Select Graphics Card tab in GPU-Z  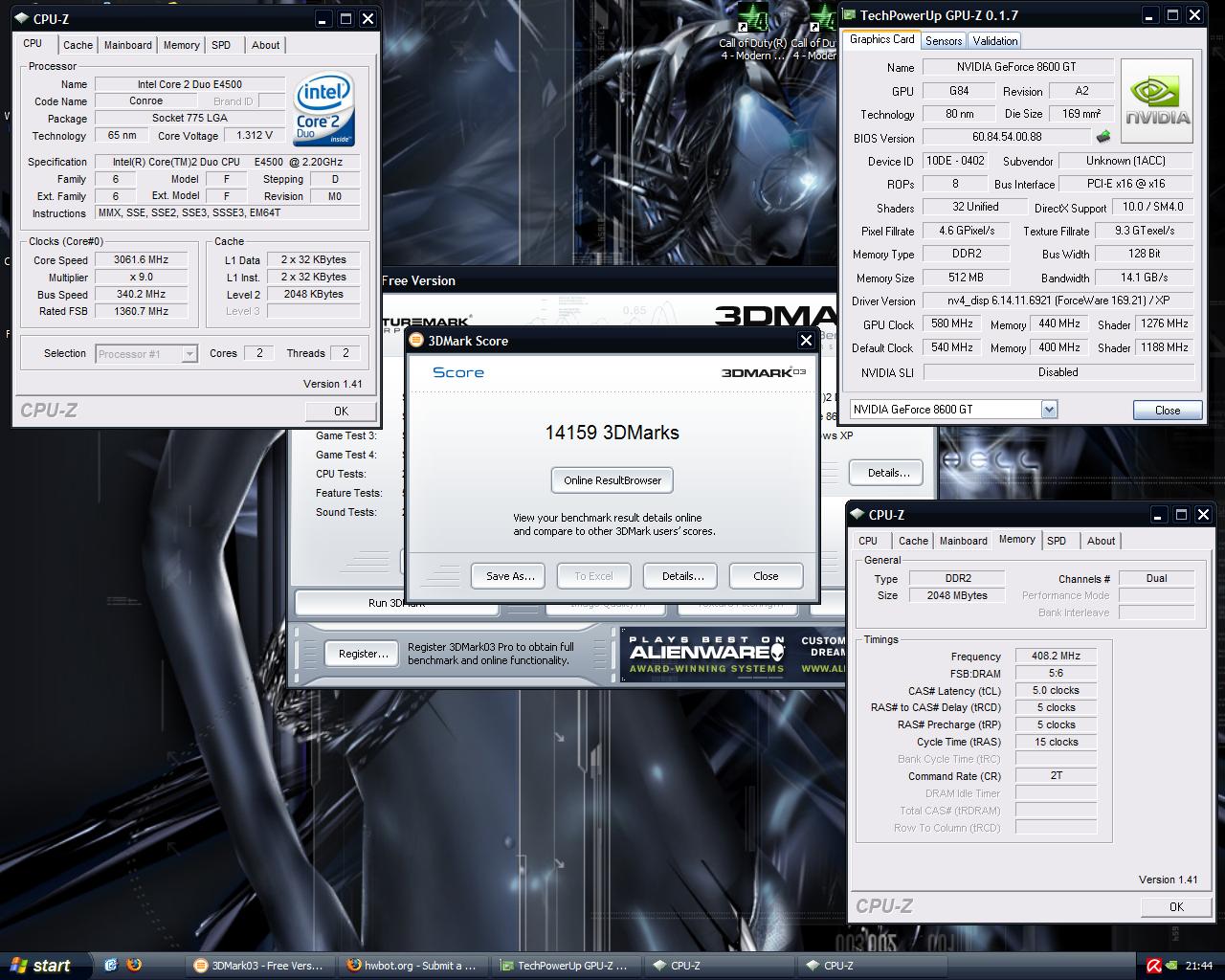881,39
